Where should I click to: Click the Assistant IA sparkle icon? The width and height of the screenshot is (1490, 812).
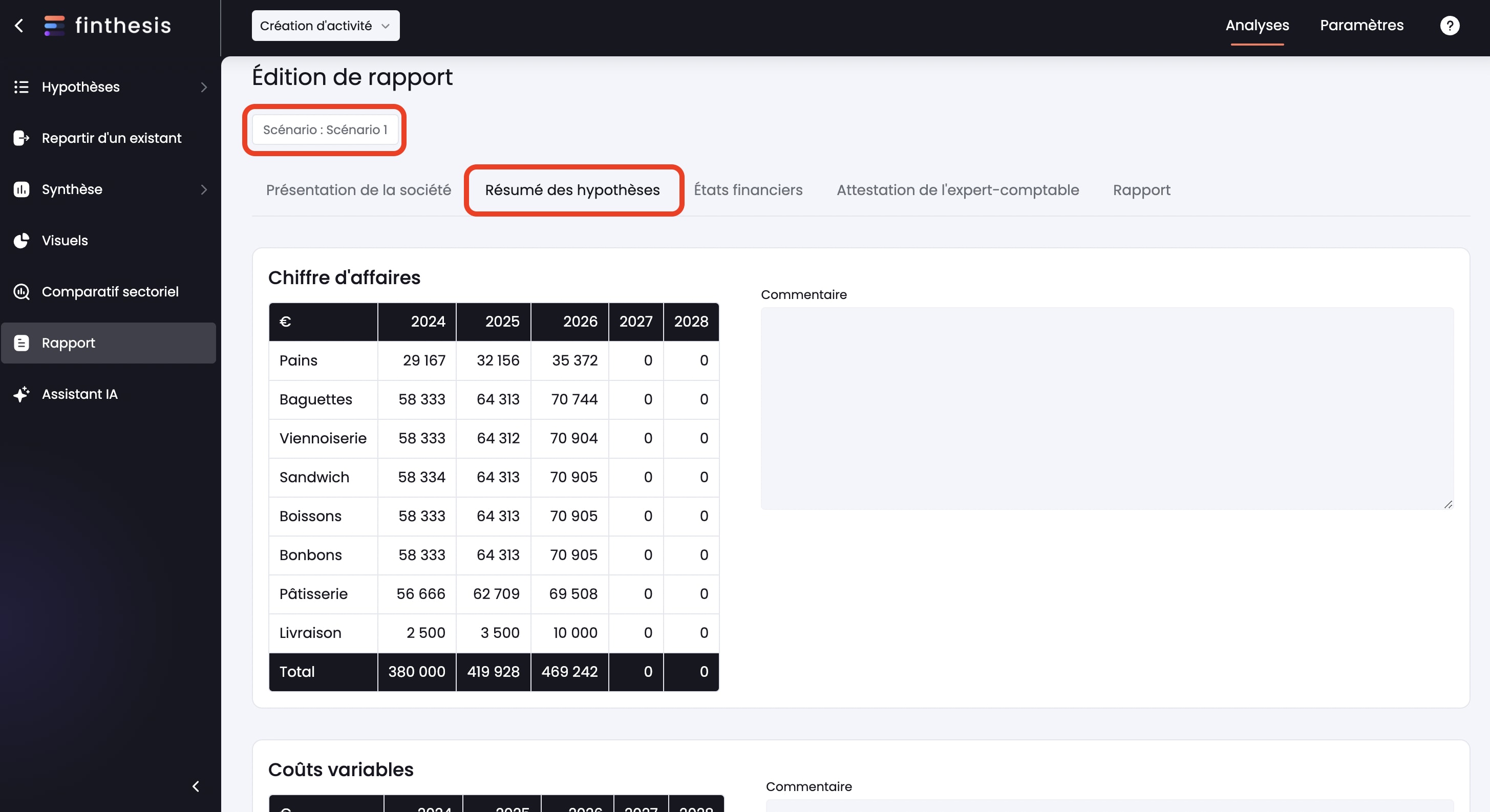[x=22, y=394]
